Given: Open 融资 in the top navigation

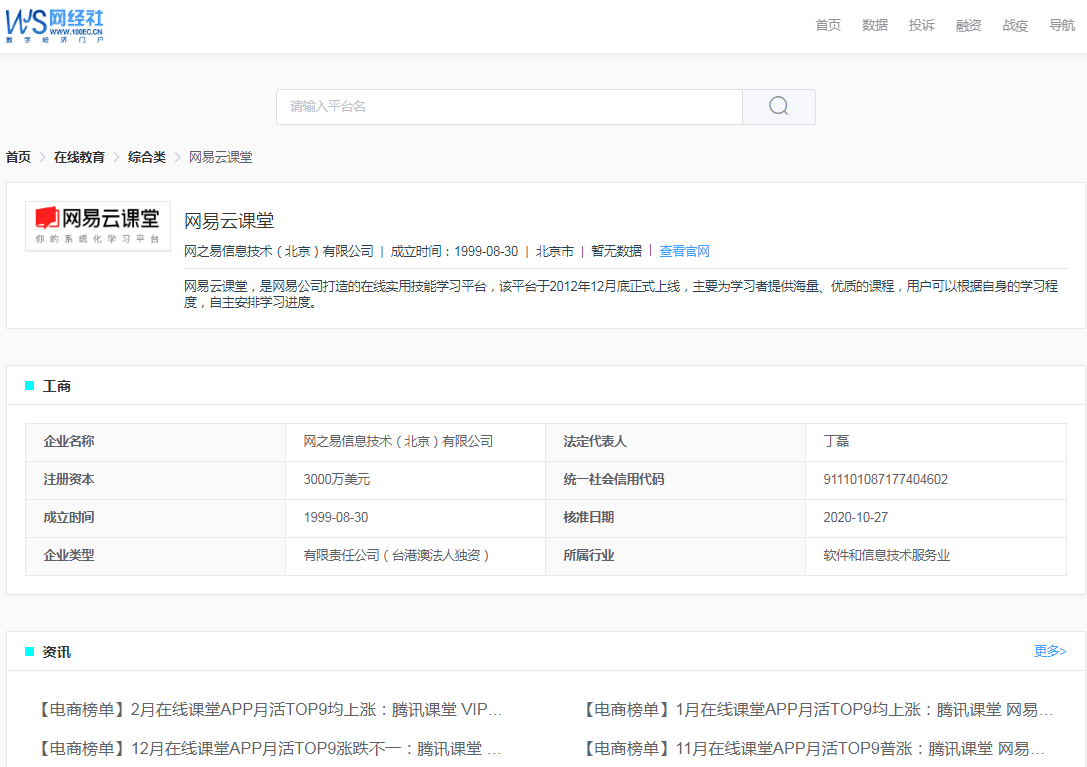Looking at the screenshot, I should [968, 26].
